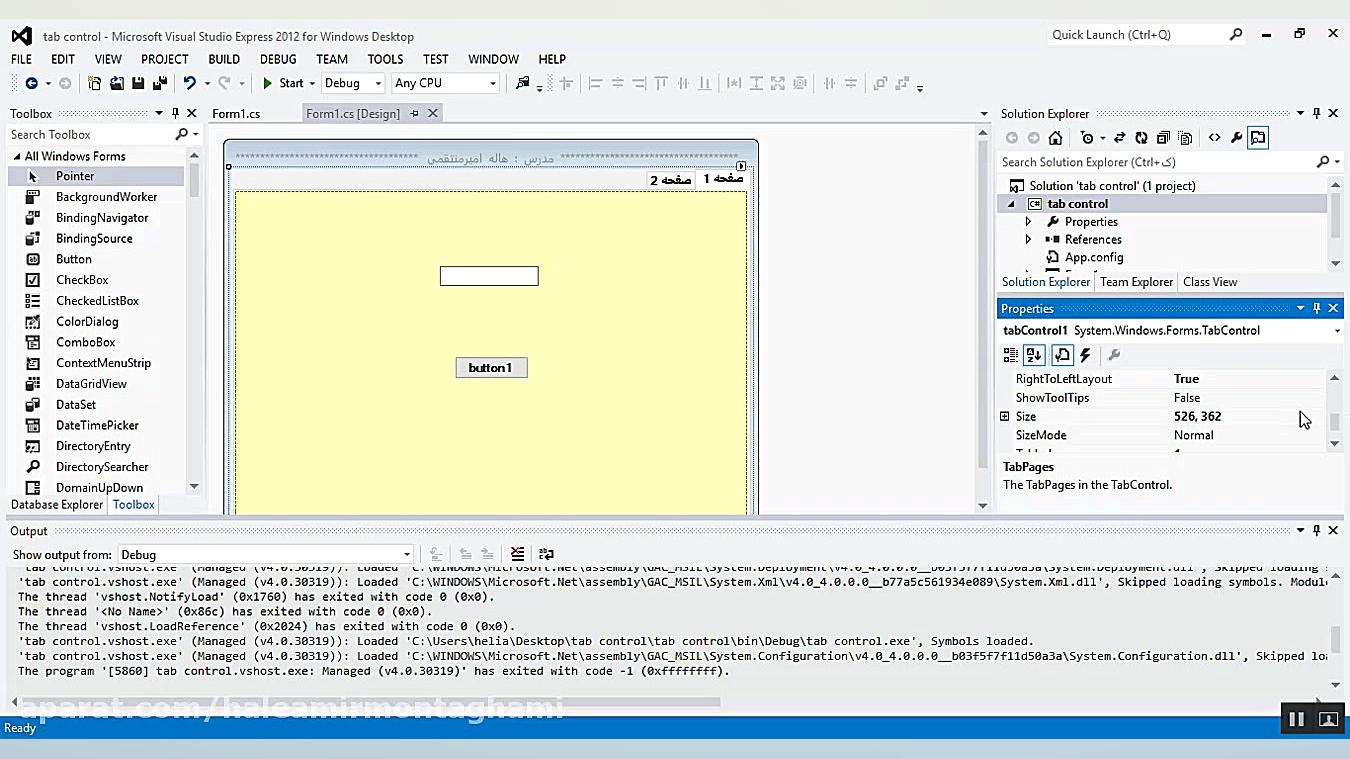Image resolution: width=1350 pixels, height=759 pixels.
Task: Click the wrench Properties icon in Solution Explorer toolbar
Action: (x=1236, y=138)
